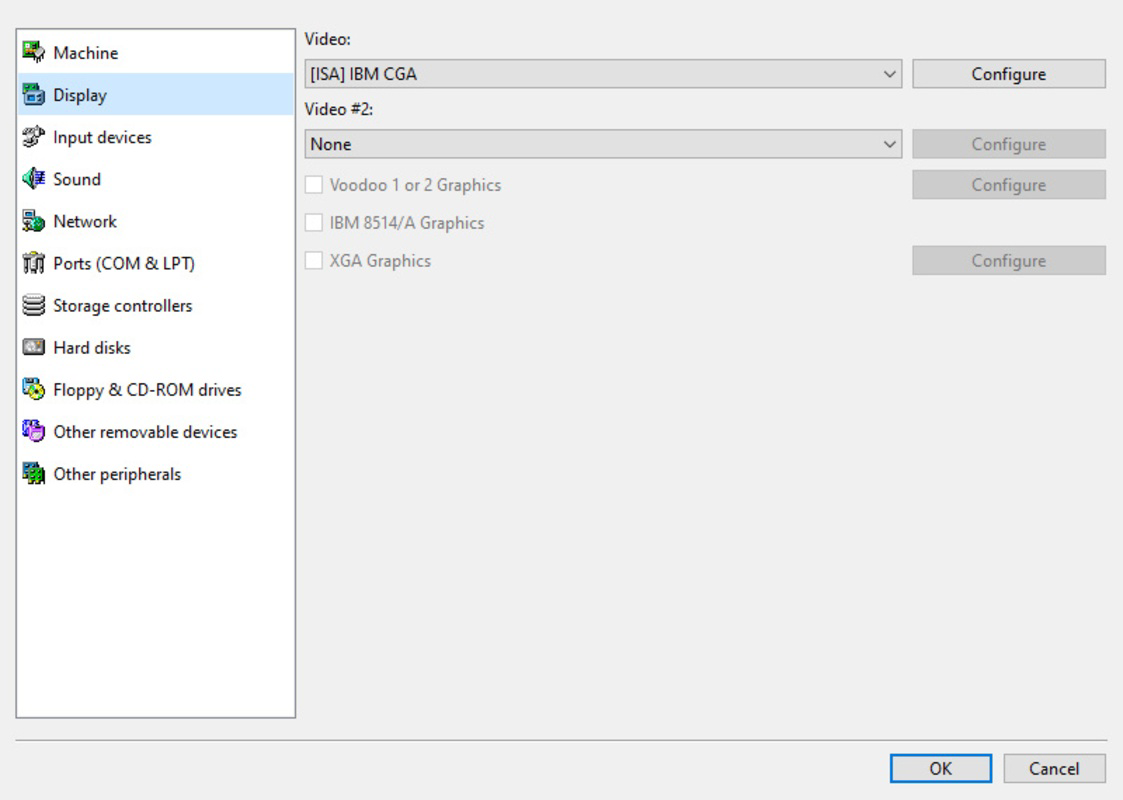
Task: Toggle the Voodoo 1 or 2 Graphics checkbox
Action: click(x=314, y=185)
